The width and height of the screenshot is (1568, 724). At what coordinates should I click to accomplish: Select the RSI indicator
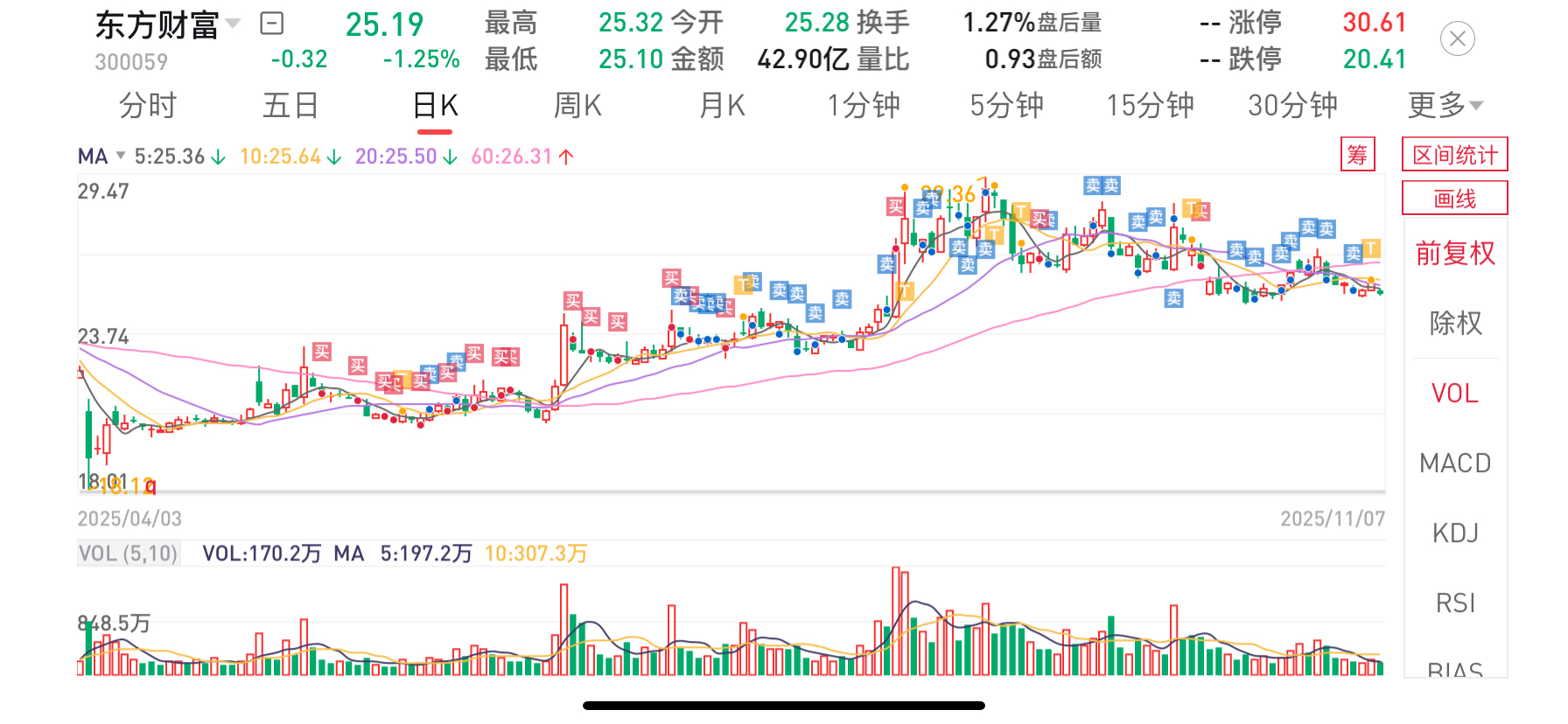click(x=1455, y=603)
